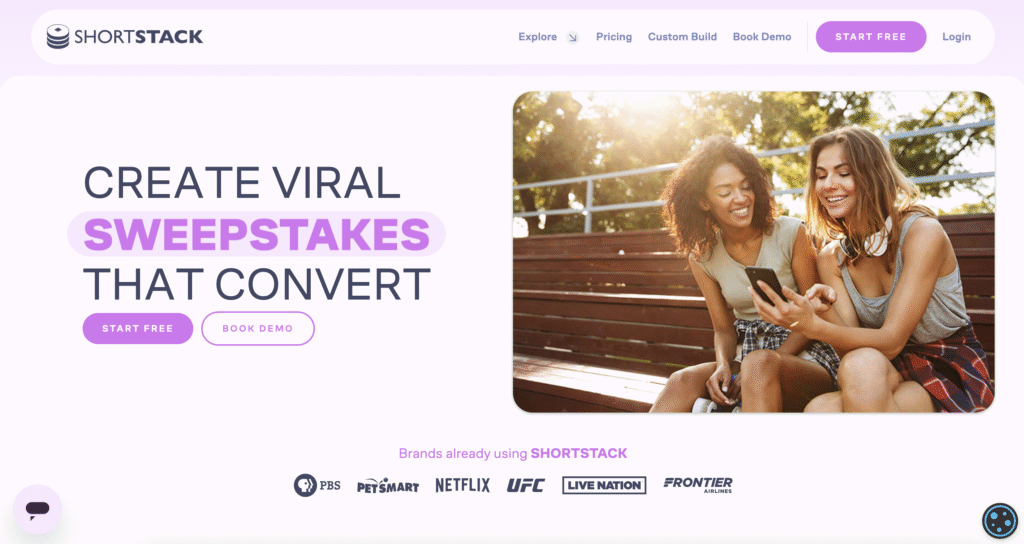
Task: Click the outlined Book Demo button
Action: point(258,328)
